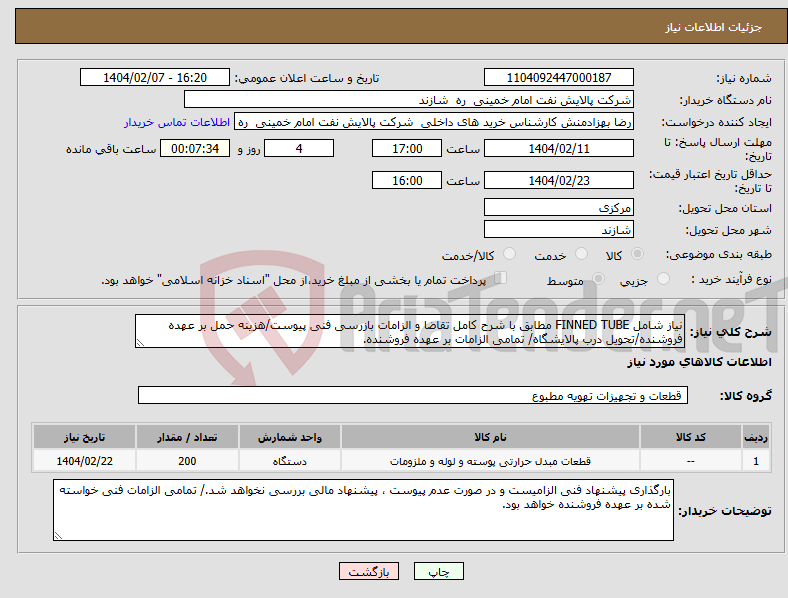
Task: Click the need date cell 1404/02/22
Action: (x=84, y=461)
